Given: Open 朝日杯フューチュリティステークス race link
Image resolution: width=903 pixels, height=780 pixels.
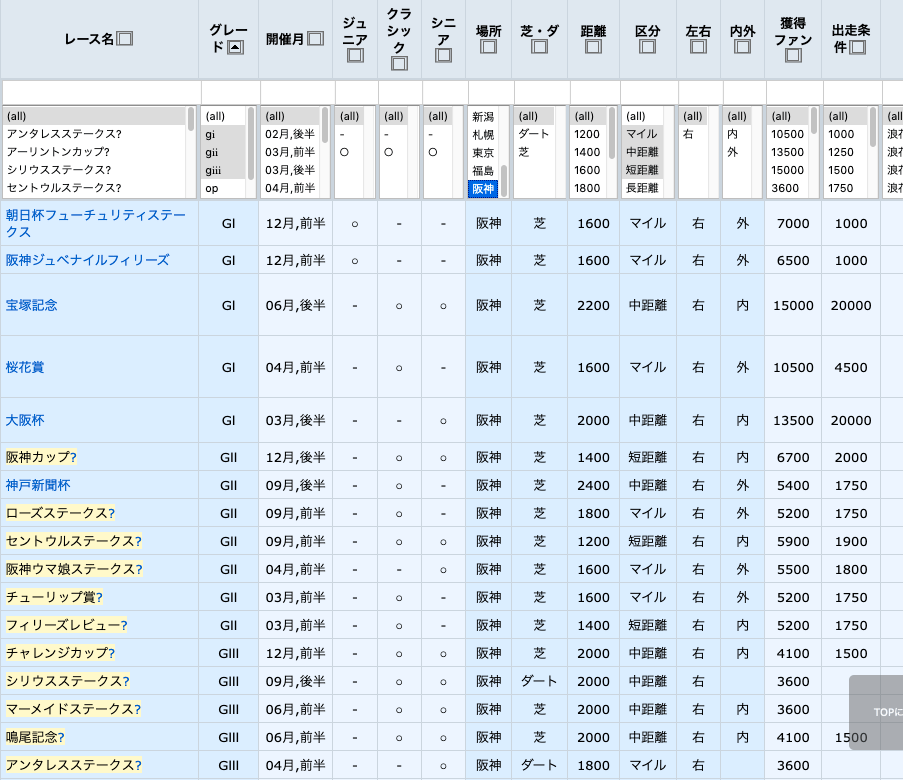Looking at the screenshot, I should (90, 216).
